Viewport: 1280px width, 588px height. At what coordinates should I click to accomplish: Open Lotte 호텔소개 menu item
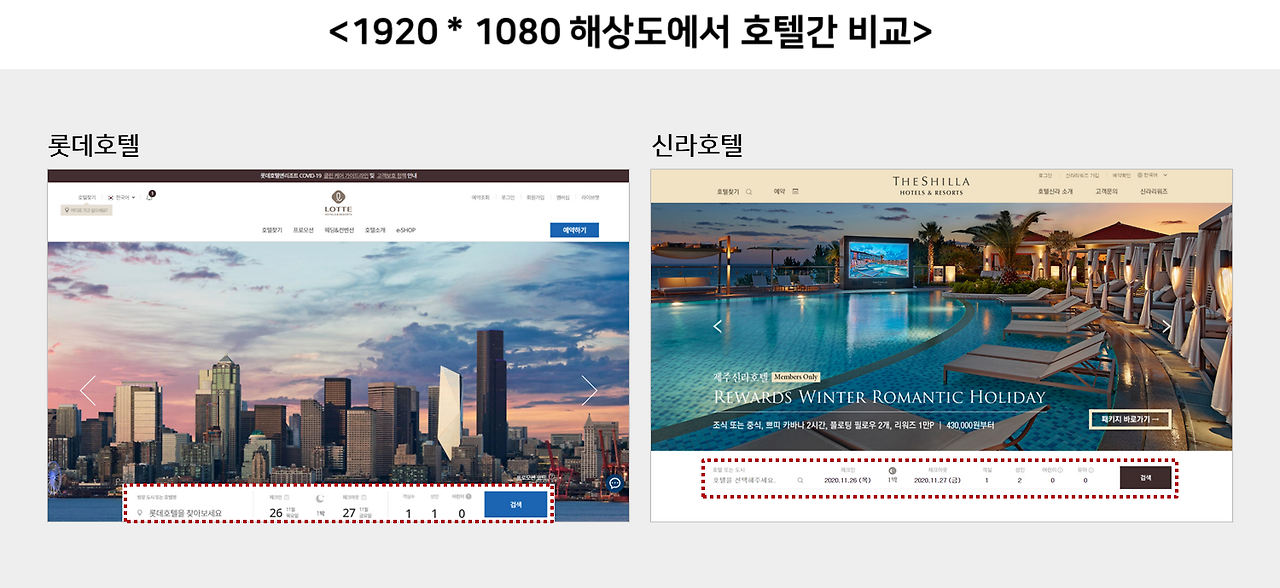click(x=375, y=230)
